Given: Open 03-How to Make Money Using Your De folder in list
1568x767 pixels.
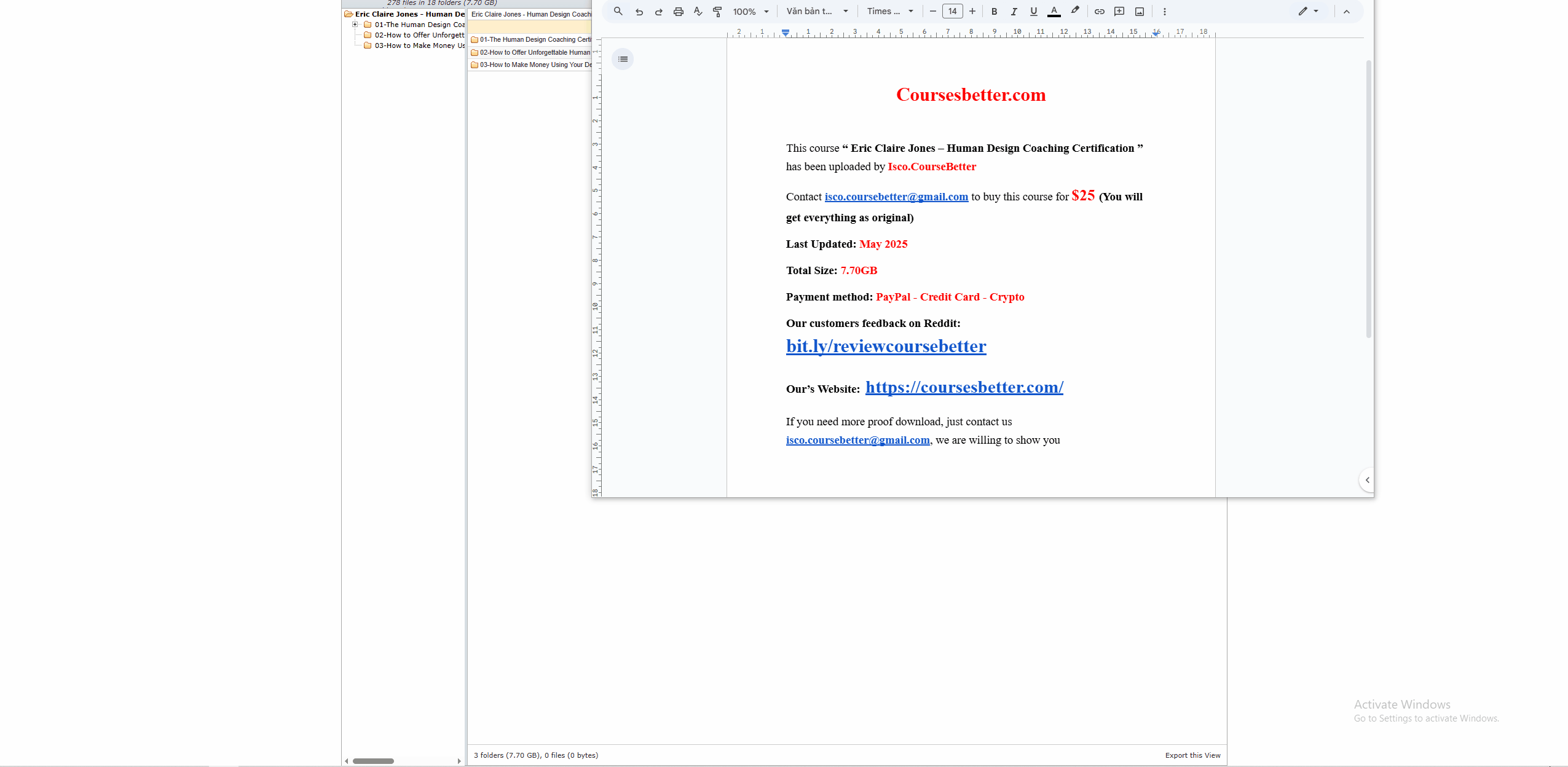Looking at the screenshot, I should [530, 65].
